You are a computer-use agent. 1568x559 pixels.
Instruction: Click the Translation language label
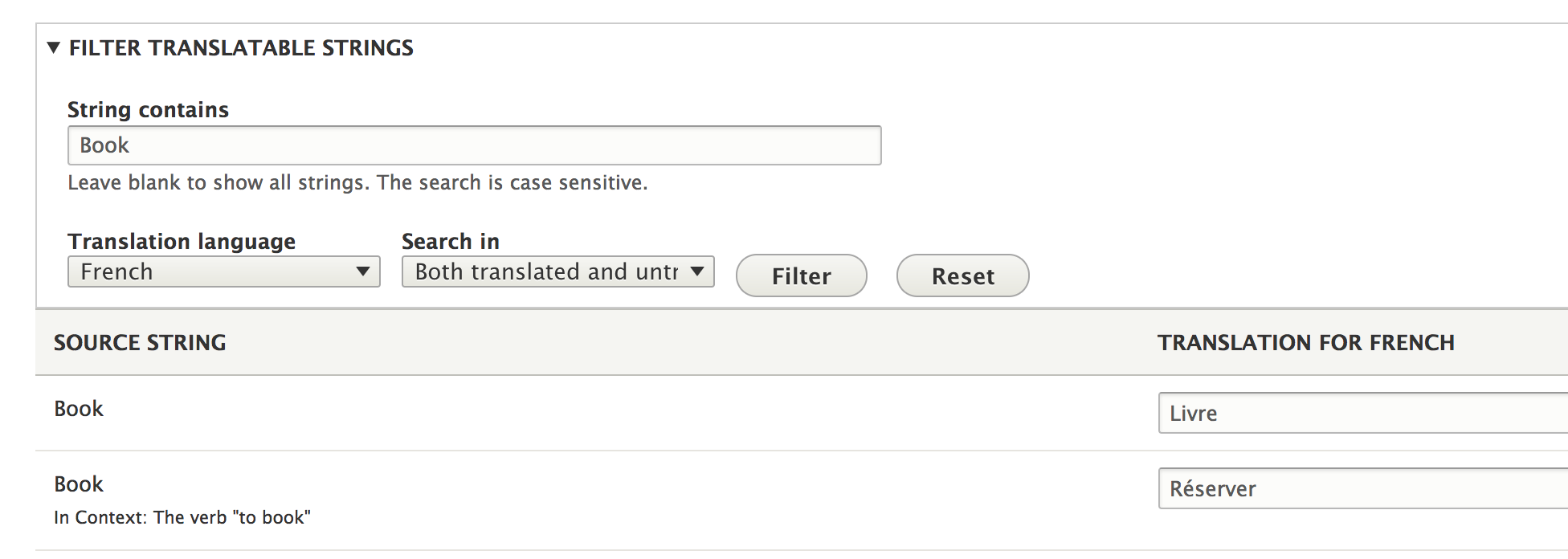(x=182, y=241)
